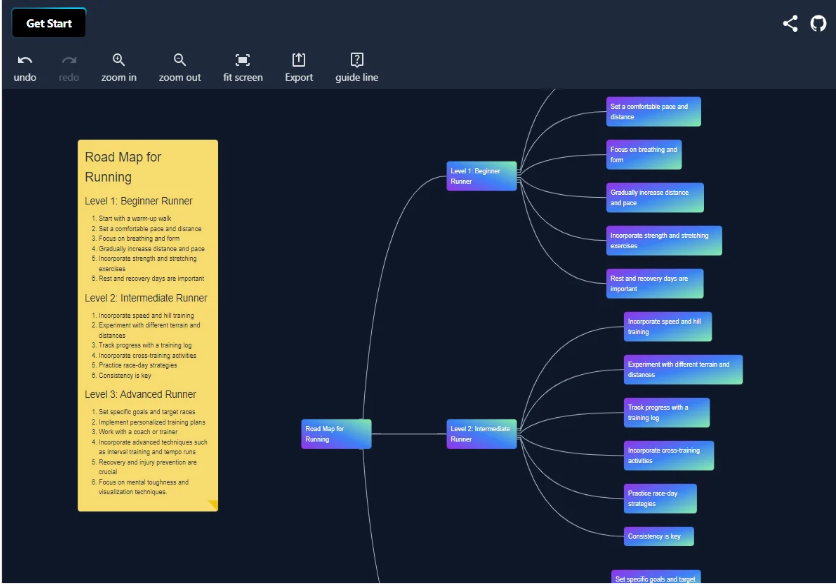
Task: Click 'Incorporate cross-training activities' line in yellow note
Action: click(x=147, y=355)
